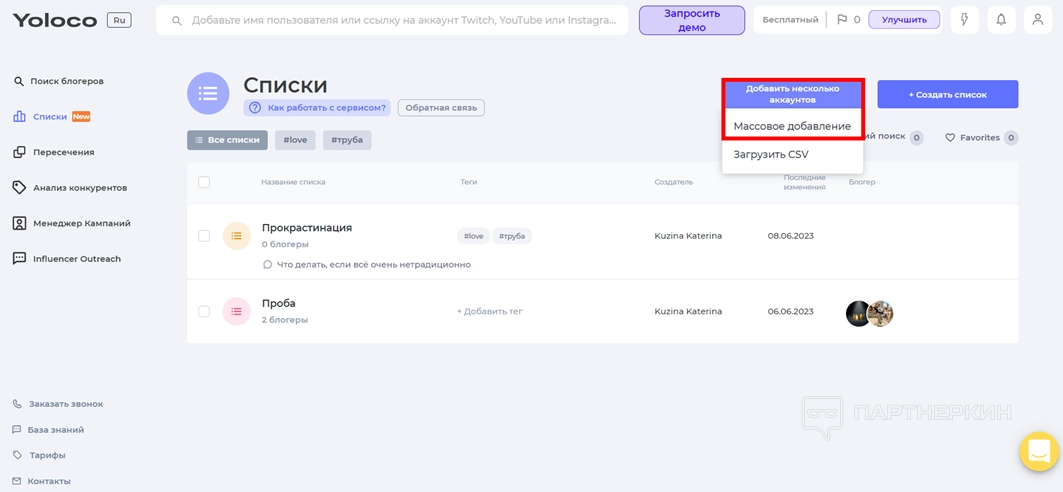Image resolution: width=1063 pixels, height=492 pixels.
Task: Sort by Название списка column
Action: point(293,182)
